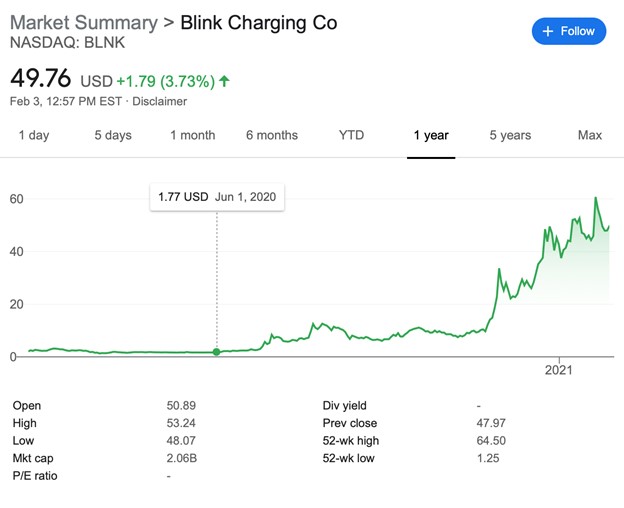Show the 5 years chart
The image size is (624, 508).
[510, 135]
